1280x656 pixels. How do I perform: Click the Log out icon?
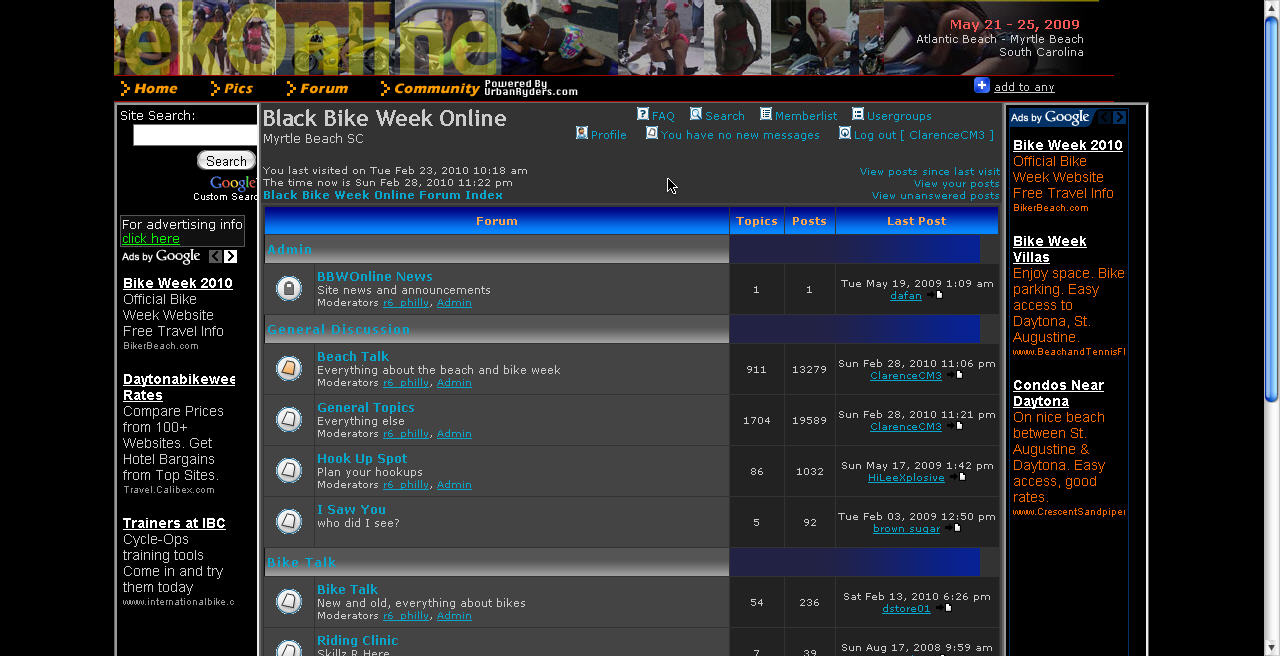point(845,133)
